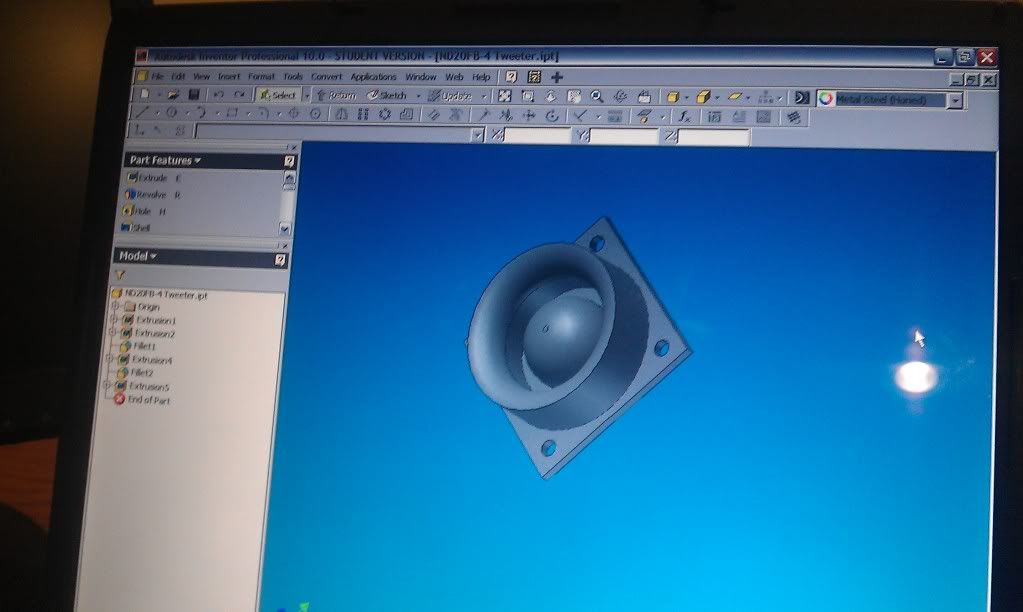Click the Part Features scroll down arrow
This screenshot has width=1023, height=612.
(x=284, y=229)
